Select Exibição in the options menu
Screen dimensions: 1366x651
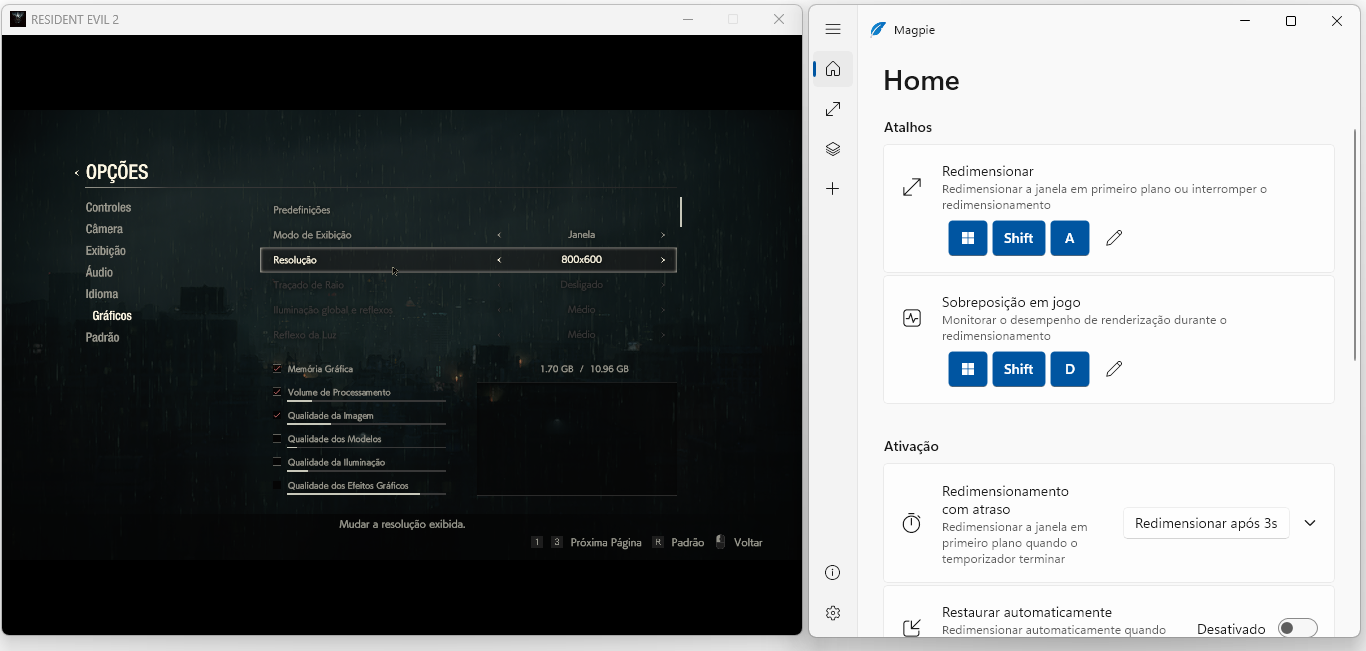point(106,251)
